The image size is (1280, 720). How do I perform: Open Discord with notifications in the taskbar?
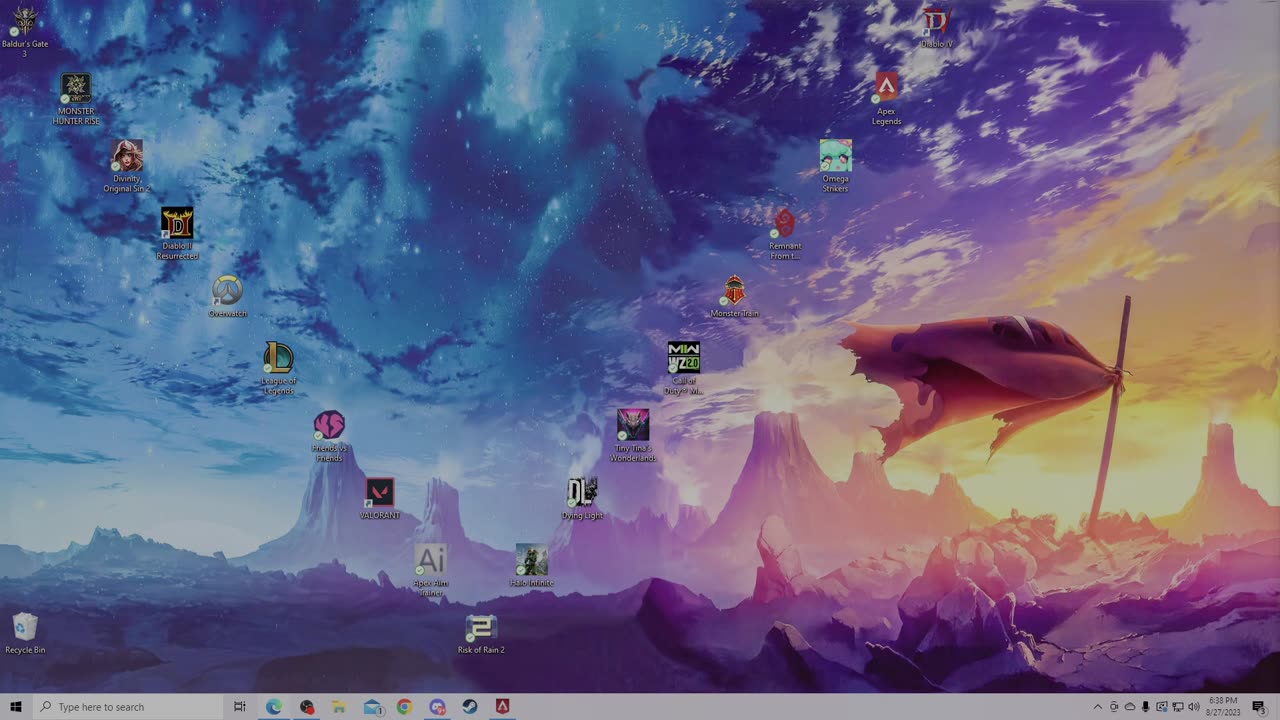point(437,707)
